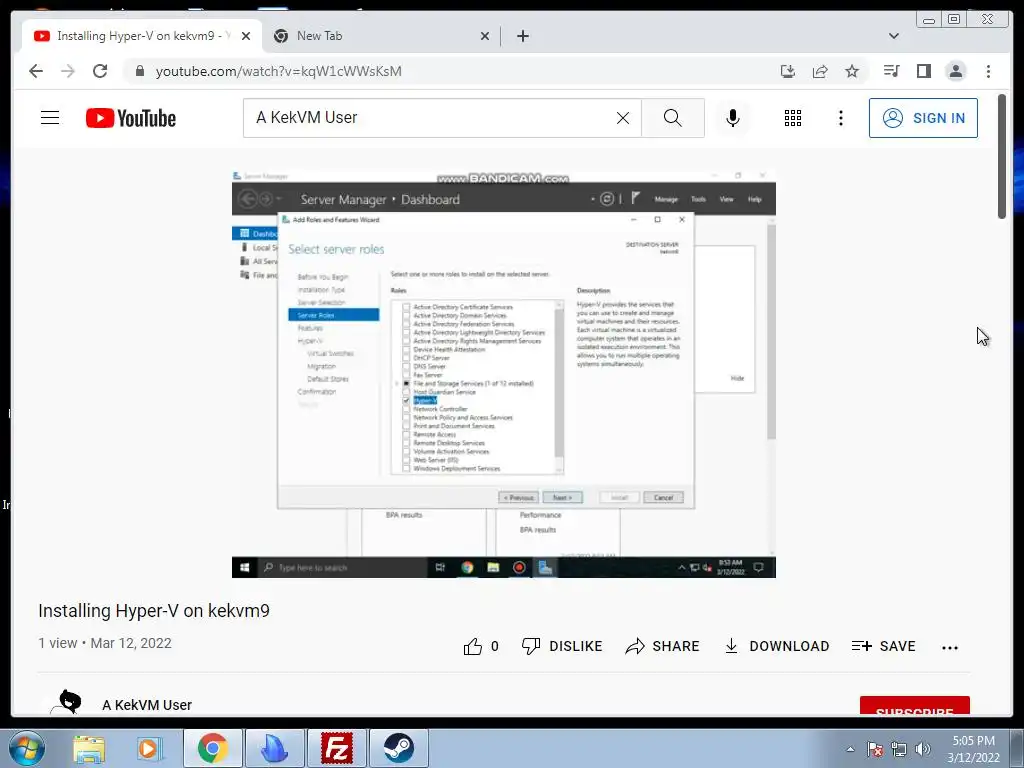1024x768 pixels.
Task: Click the share page icon in address bar
Action: click(820, 71)
